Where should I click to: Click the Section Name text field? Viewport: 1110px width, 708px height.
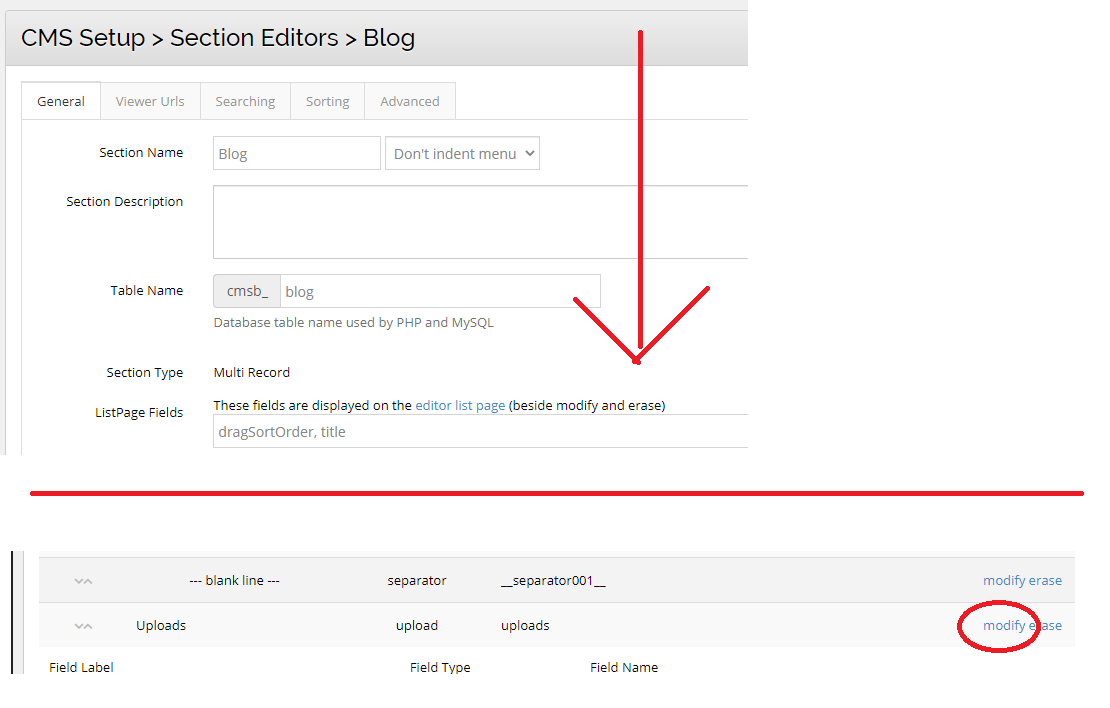tap(296, 154)
